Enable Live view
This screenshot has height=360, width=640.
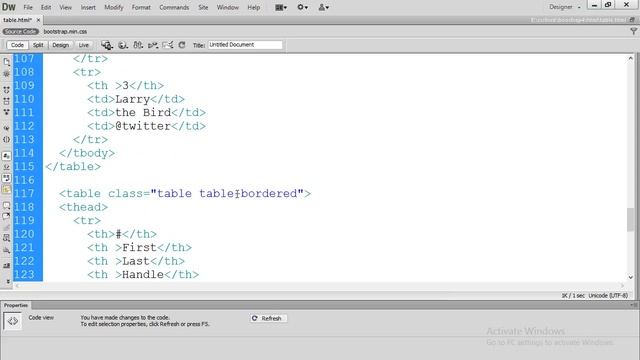pyautogui.click(x=84, y=45)
